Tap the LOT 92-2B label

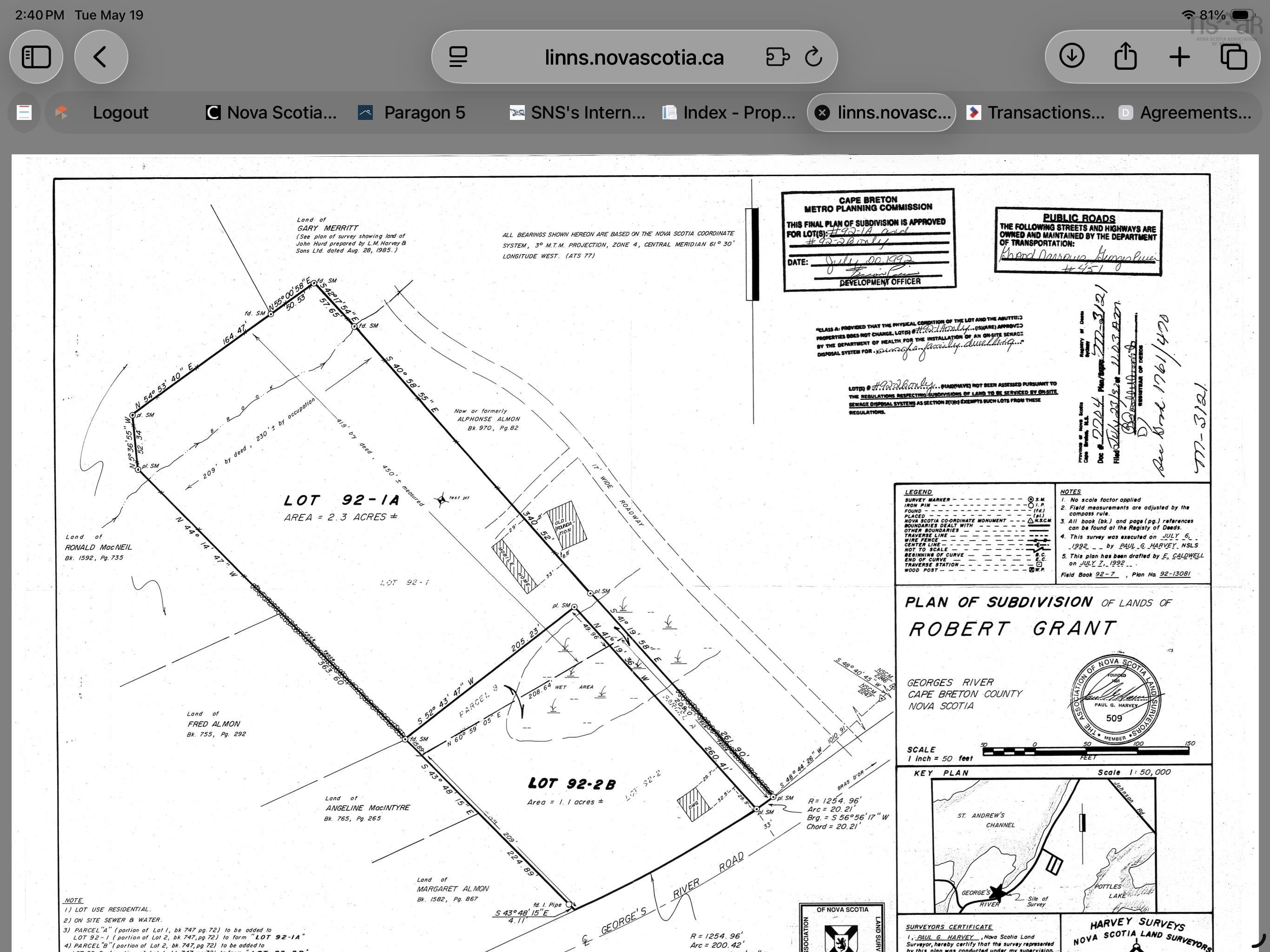572,784
